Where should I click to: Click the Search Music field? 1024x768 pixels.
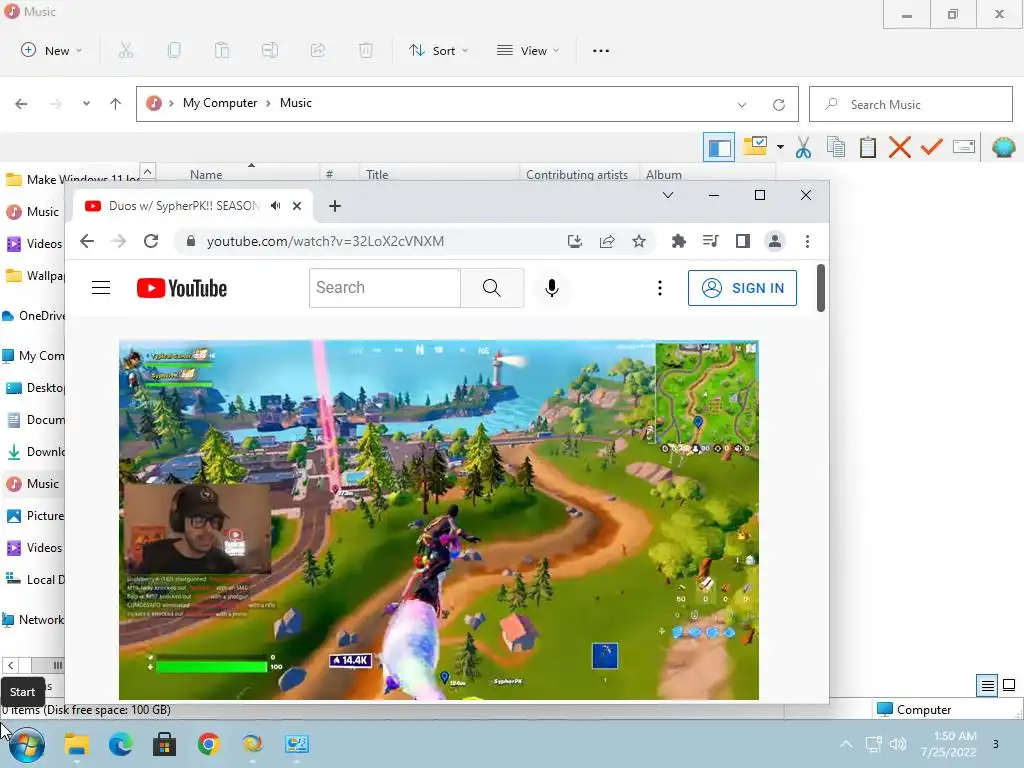[x=910, y=104]
